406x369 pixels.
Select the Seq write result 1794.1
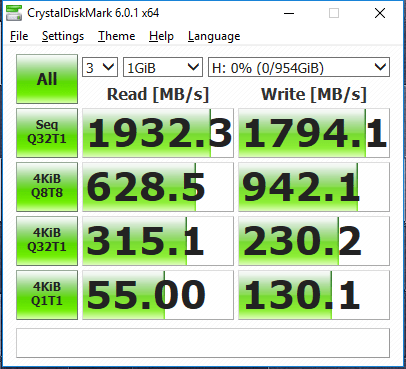coord(314,133)
